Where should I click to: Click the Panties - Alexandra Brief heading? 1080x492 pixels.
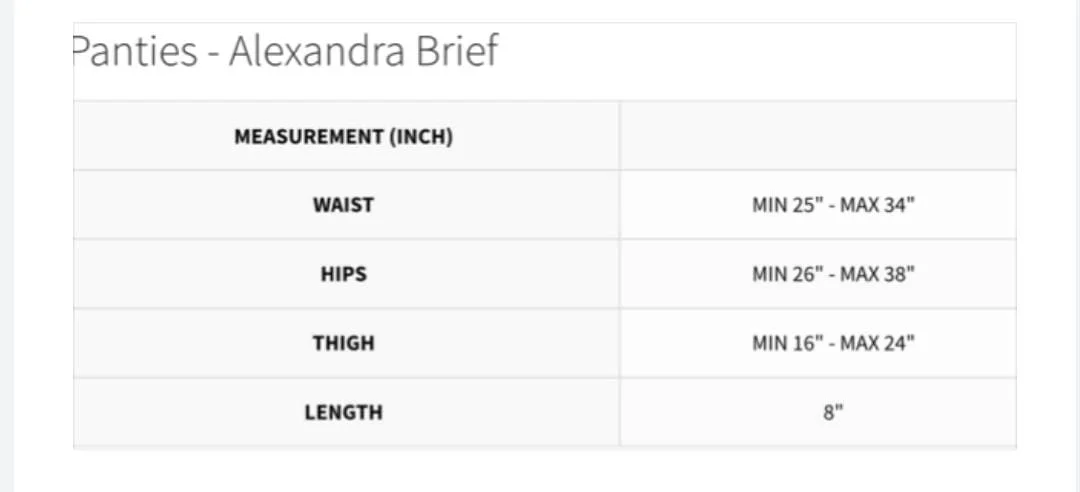coord(285,51)
